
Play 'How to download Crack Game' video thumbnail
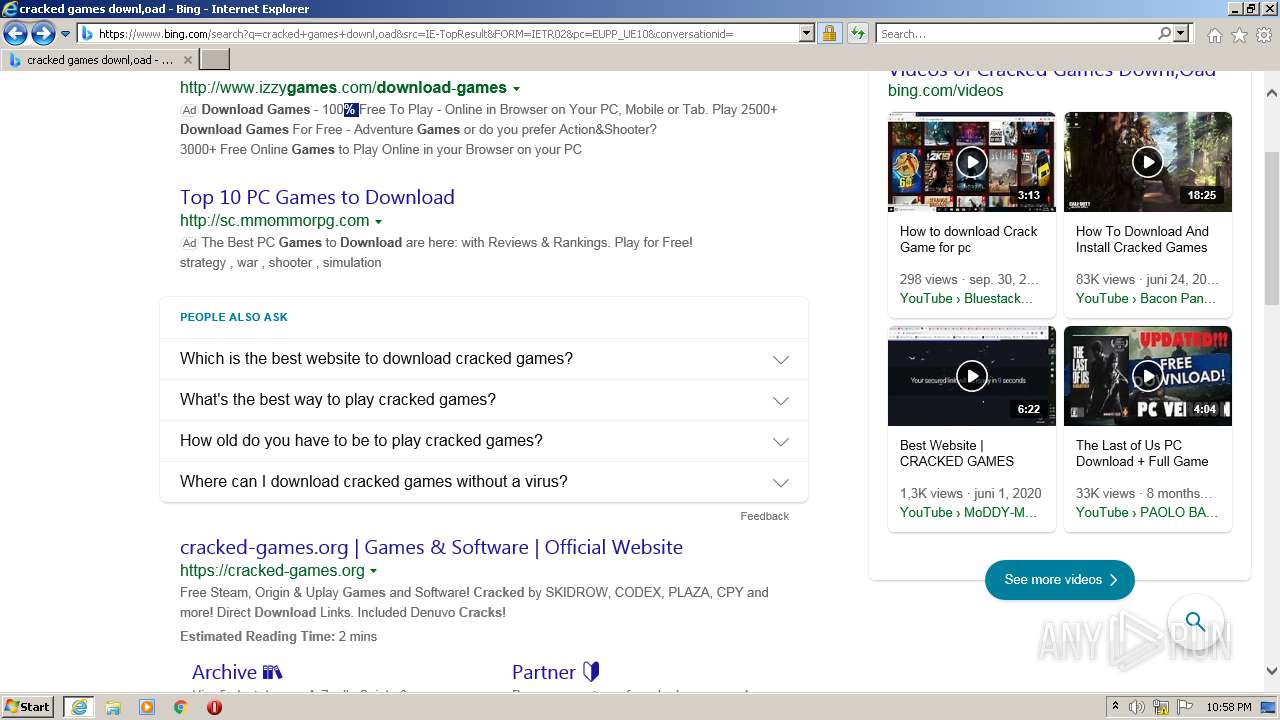[x=972, y=162]
